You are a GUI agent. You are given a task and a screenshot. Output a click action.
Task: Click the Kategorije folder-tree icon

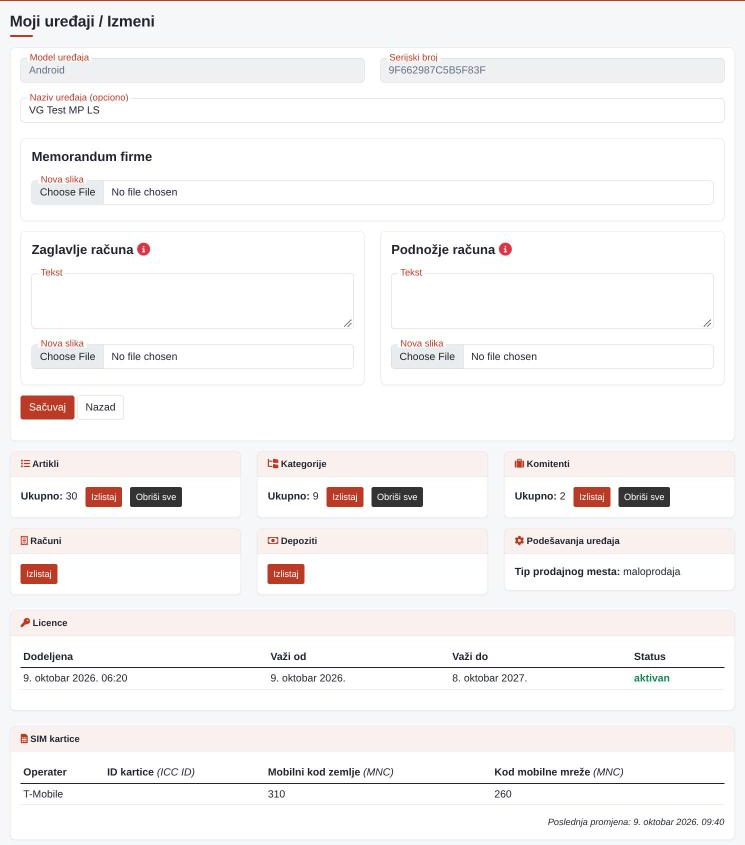pos(273,463)
